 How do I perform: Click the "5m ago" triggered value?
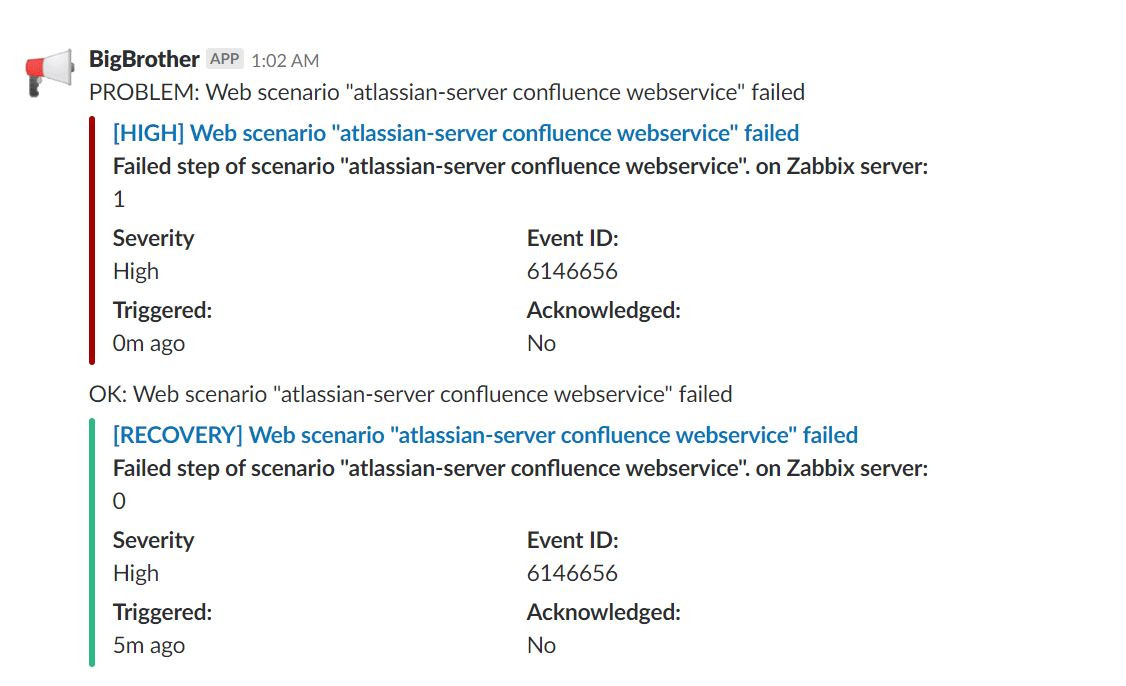[149, 645]
